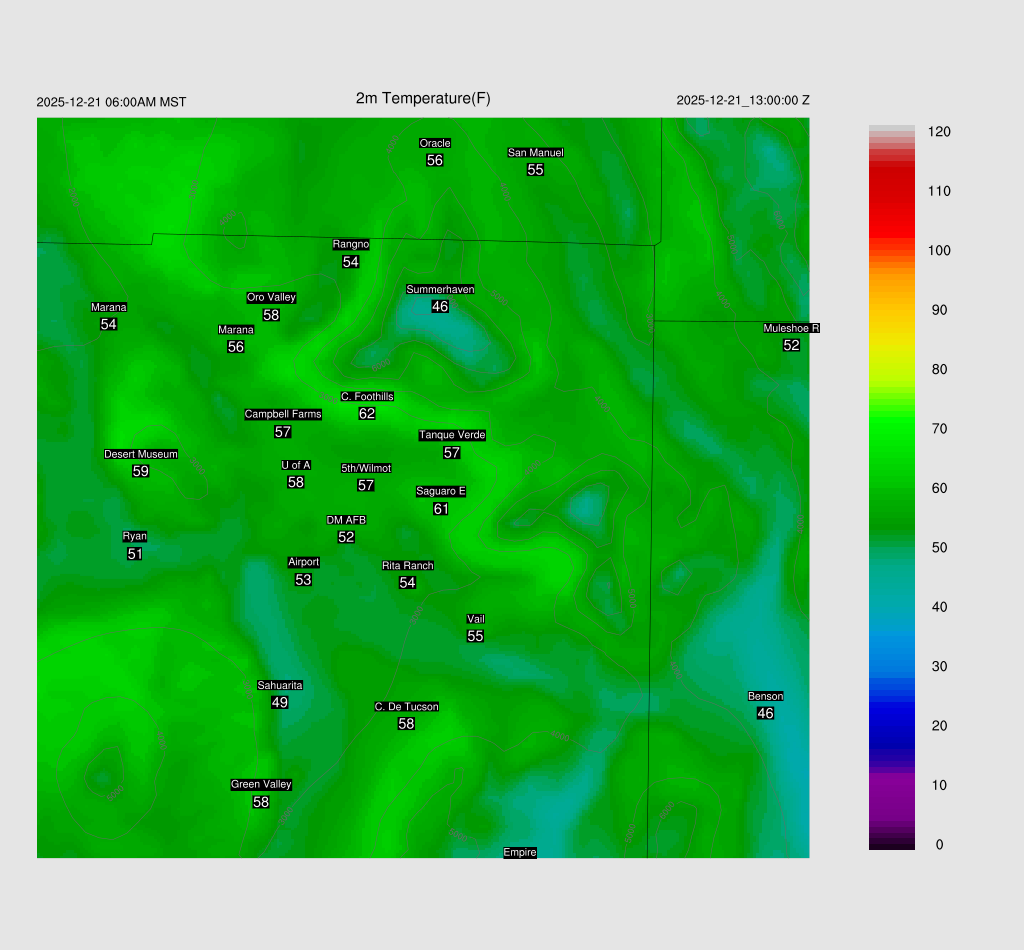This screenshot has height=950, width=1024.
Task: Click the Empire label at map bottom
Action: click(x=520, y=853)
